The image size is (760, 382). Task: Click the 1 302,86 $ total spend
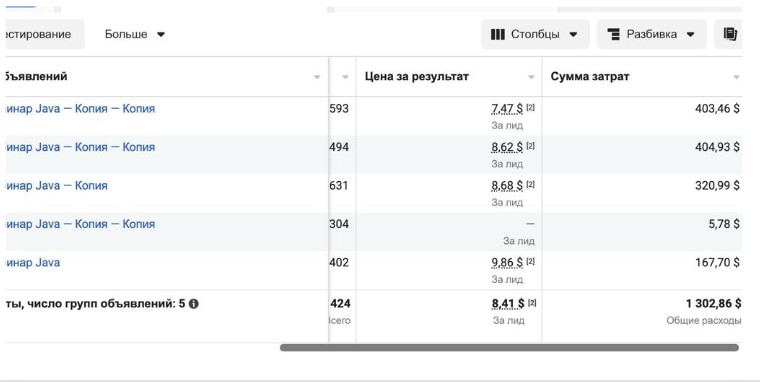point(713,304)
